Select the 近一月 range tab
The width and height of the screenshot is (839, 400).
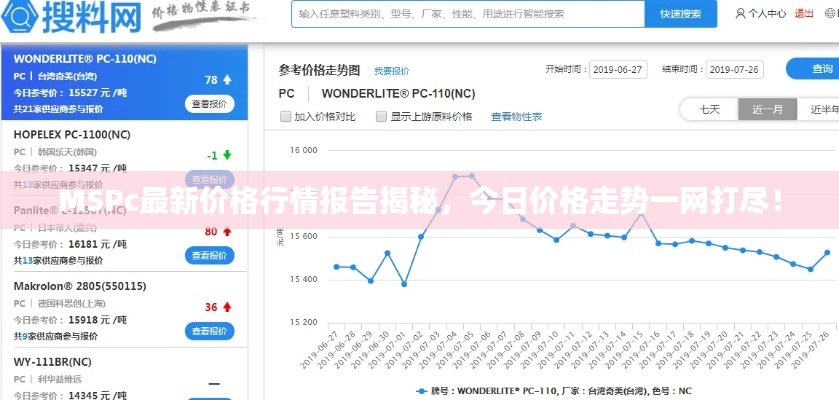[767, 109]
